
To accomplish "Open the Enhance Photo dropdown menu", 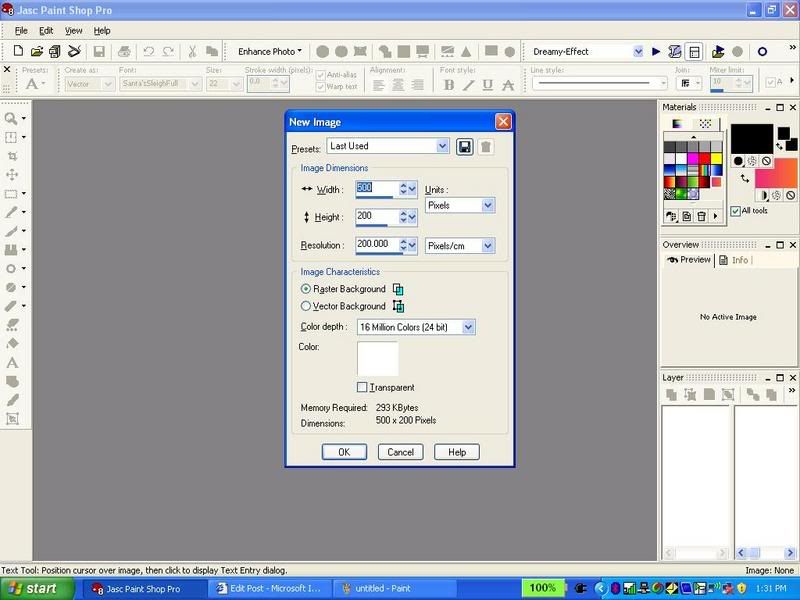I will click(x=269, y=51).
